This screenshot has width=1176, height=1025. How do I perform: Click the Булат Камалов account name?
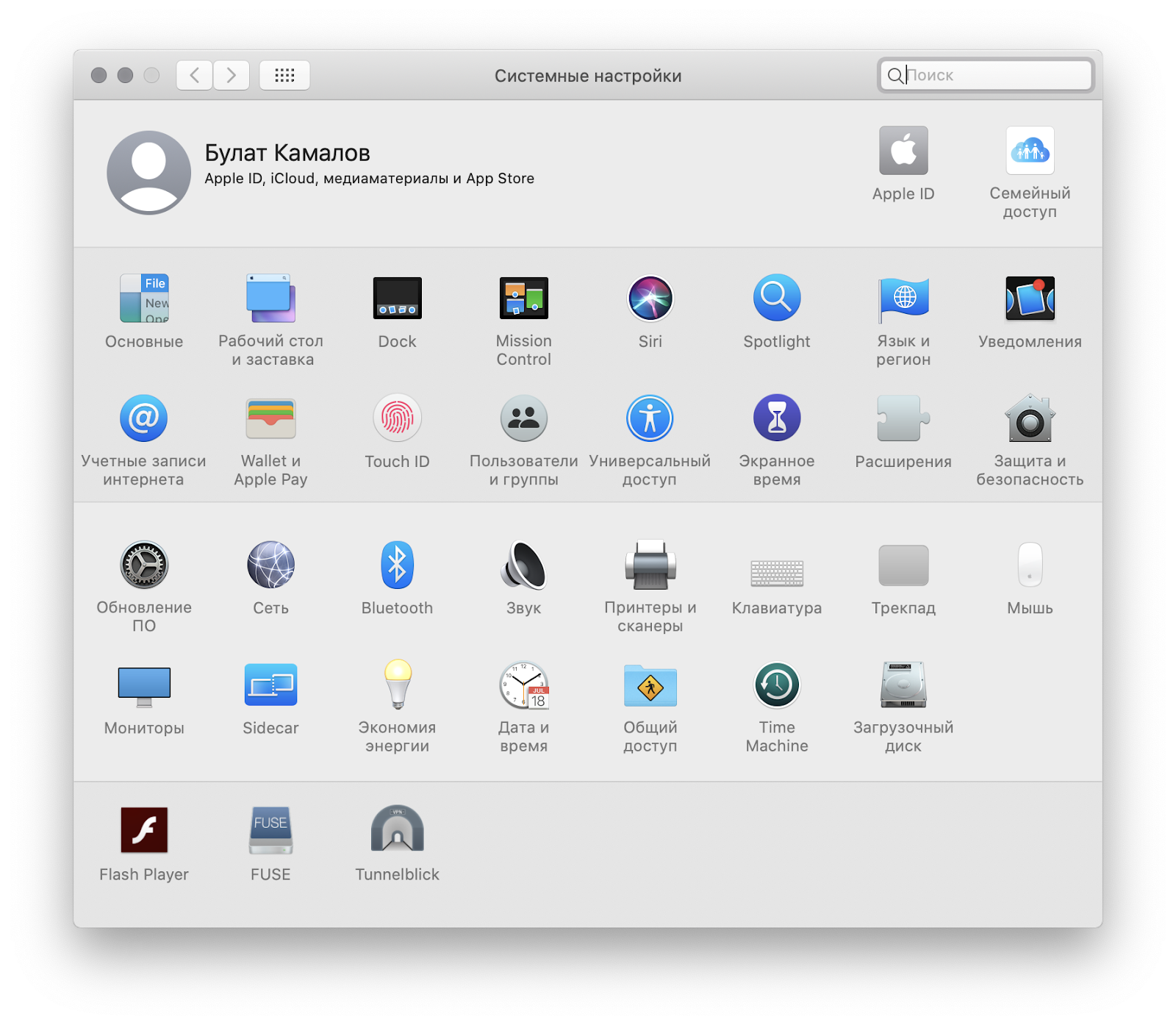point(287,153)
